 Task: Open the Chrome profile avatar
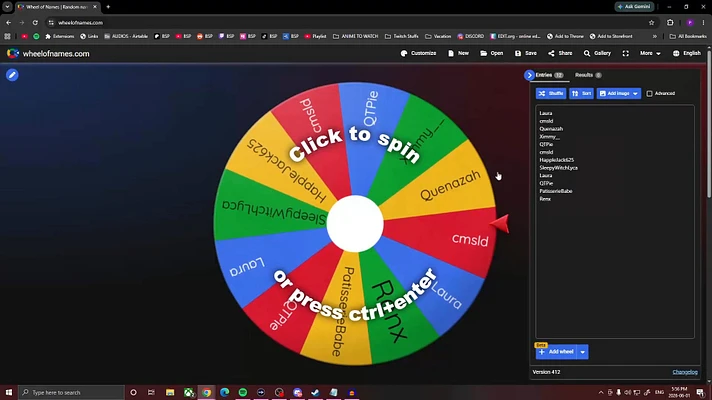click(690, 23)
